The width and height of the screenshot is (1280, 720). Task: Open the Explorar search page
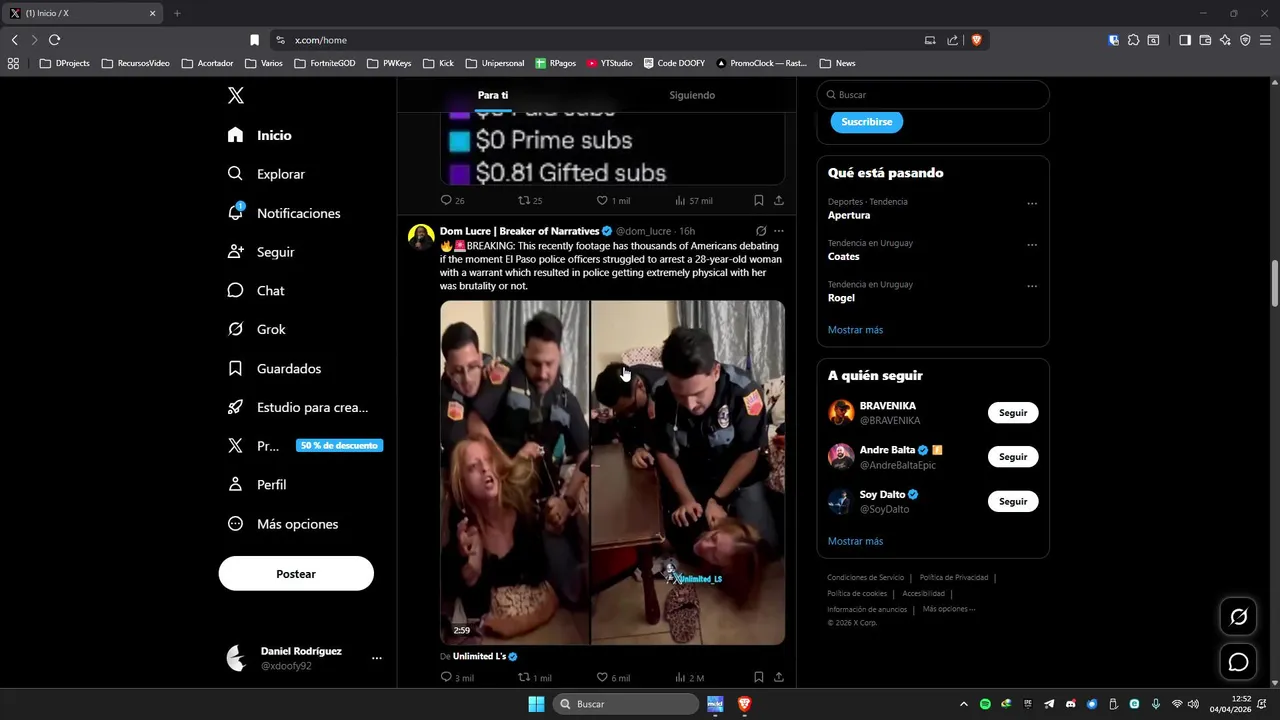click(x=266, y=174)
